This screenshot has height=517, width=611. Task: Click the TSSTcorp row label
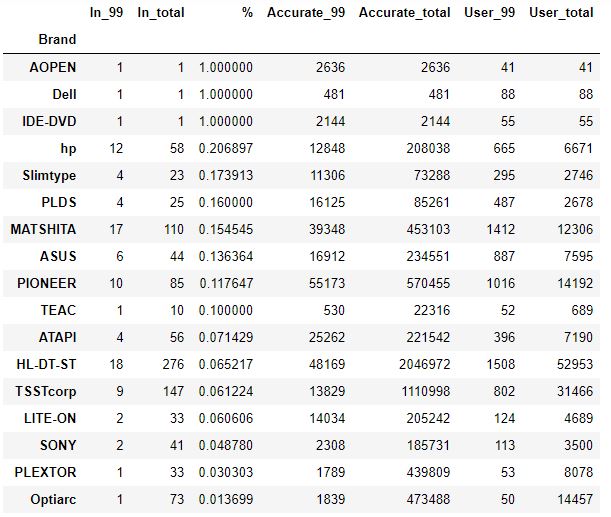point(45,391)
